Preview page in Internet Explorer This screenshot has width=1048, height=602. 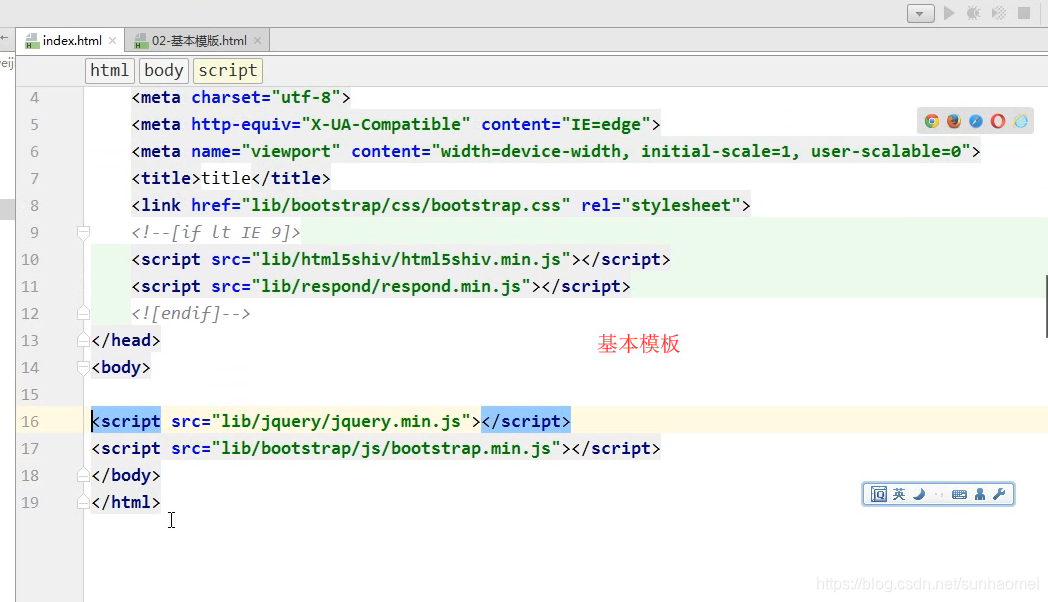1021,121
